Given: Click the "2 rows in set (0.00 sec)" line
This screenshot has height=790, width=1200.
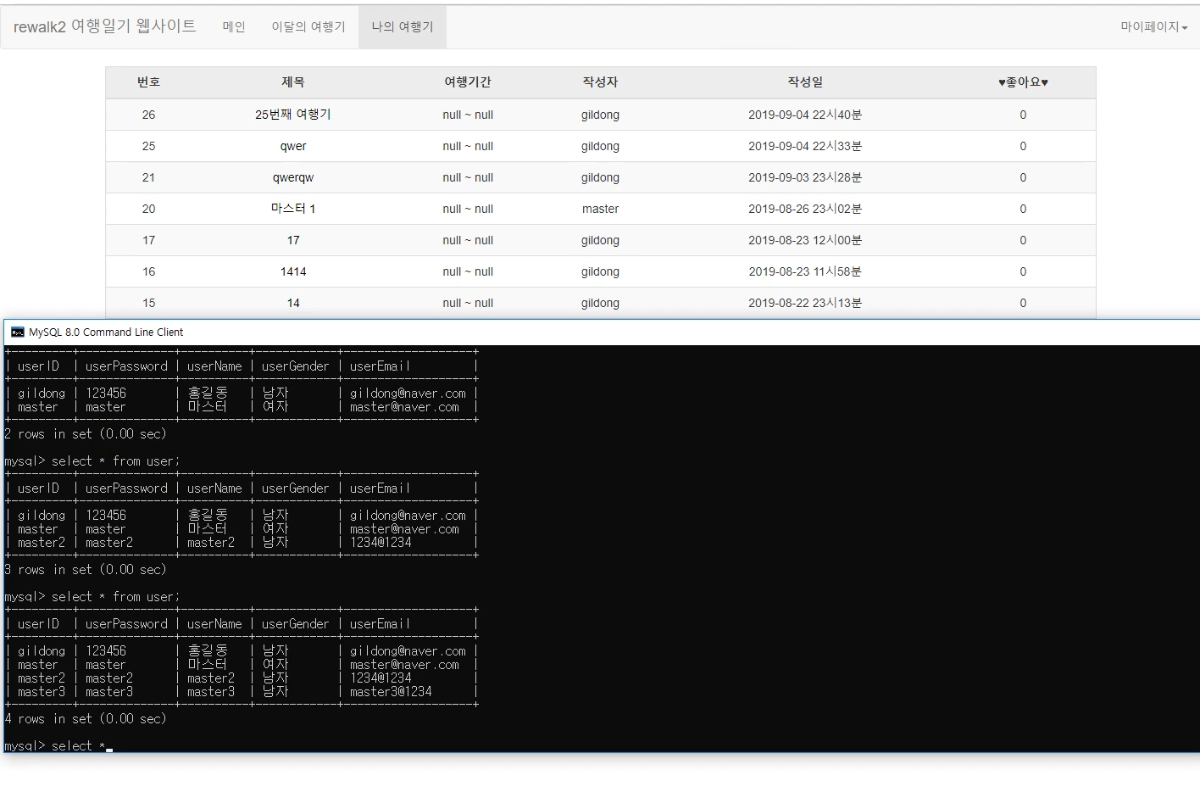Looking at the screenshot, I should [83, 434].
